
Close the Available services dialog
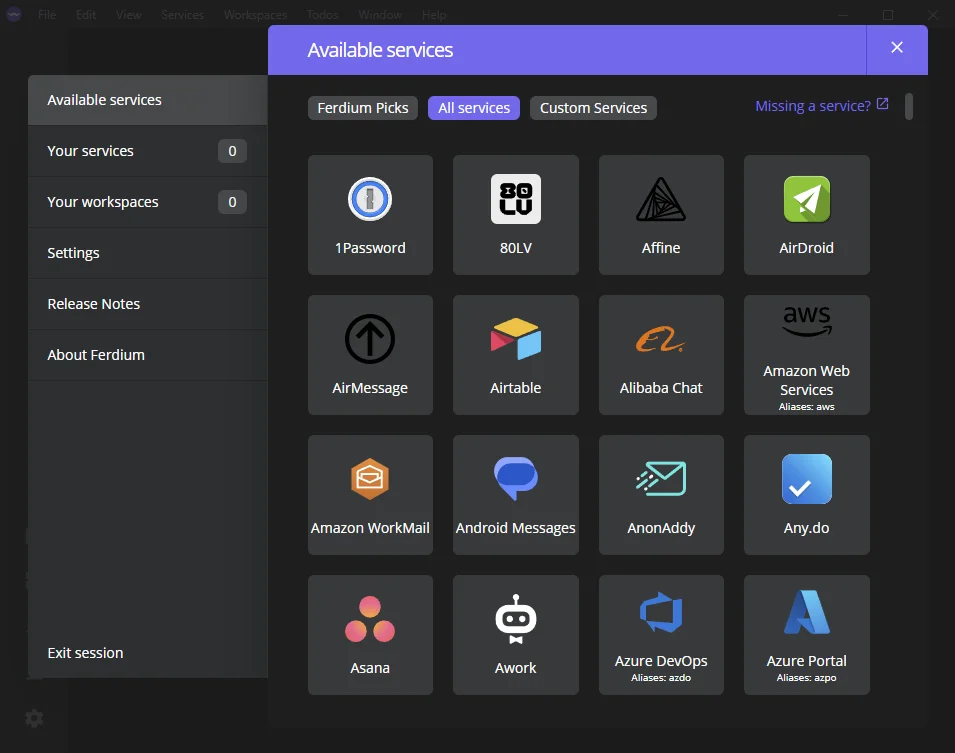point(897,48)
